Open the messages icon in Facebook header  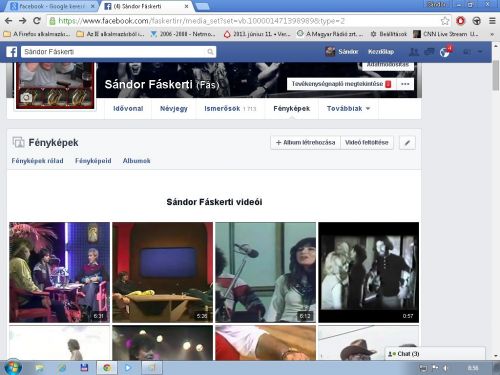[429, 52]
